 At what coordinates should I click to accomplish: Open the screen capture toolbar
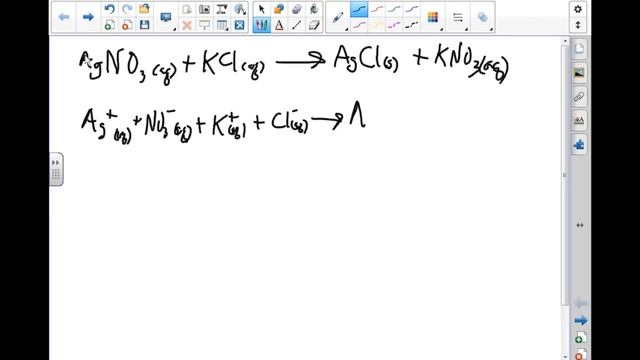[x=204, y=9]
